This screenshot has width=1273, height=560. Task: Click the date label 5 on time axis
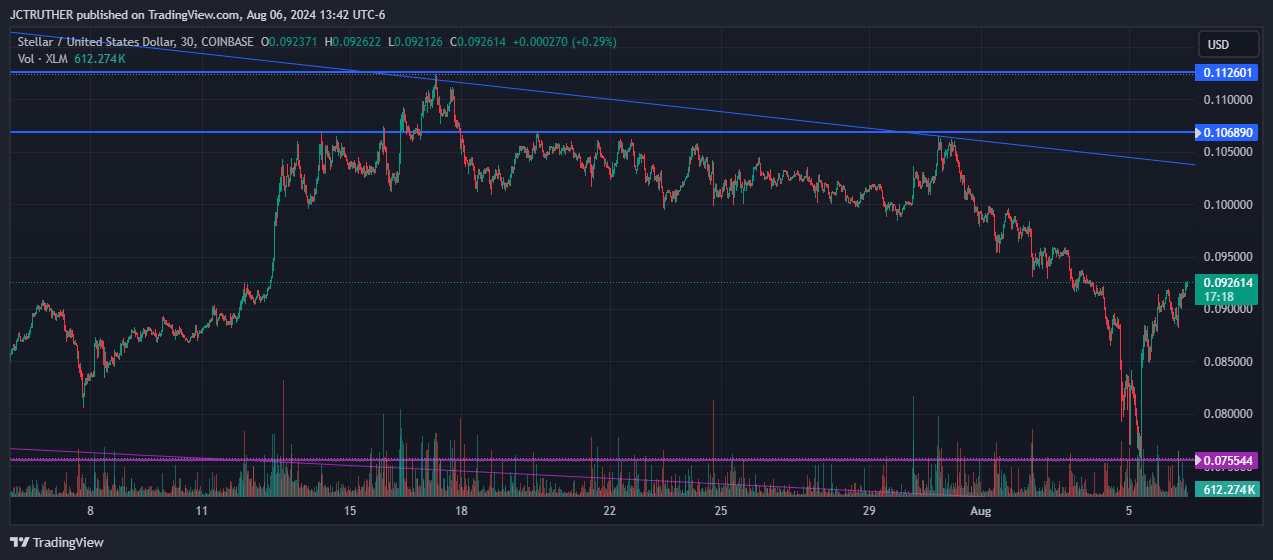tap(1129, 511)
